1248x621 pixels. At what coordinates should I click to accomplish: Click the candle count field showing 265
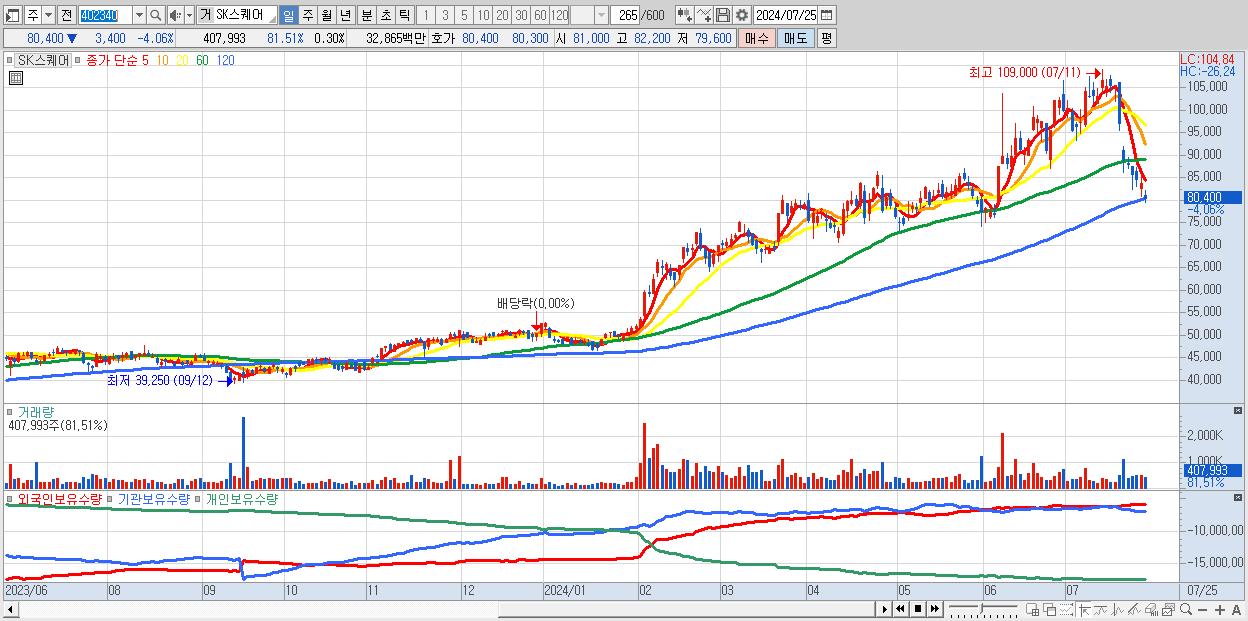pos(625,16)
